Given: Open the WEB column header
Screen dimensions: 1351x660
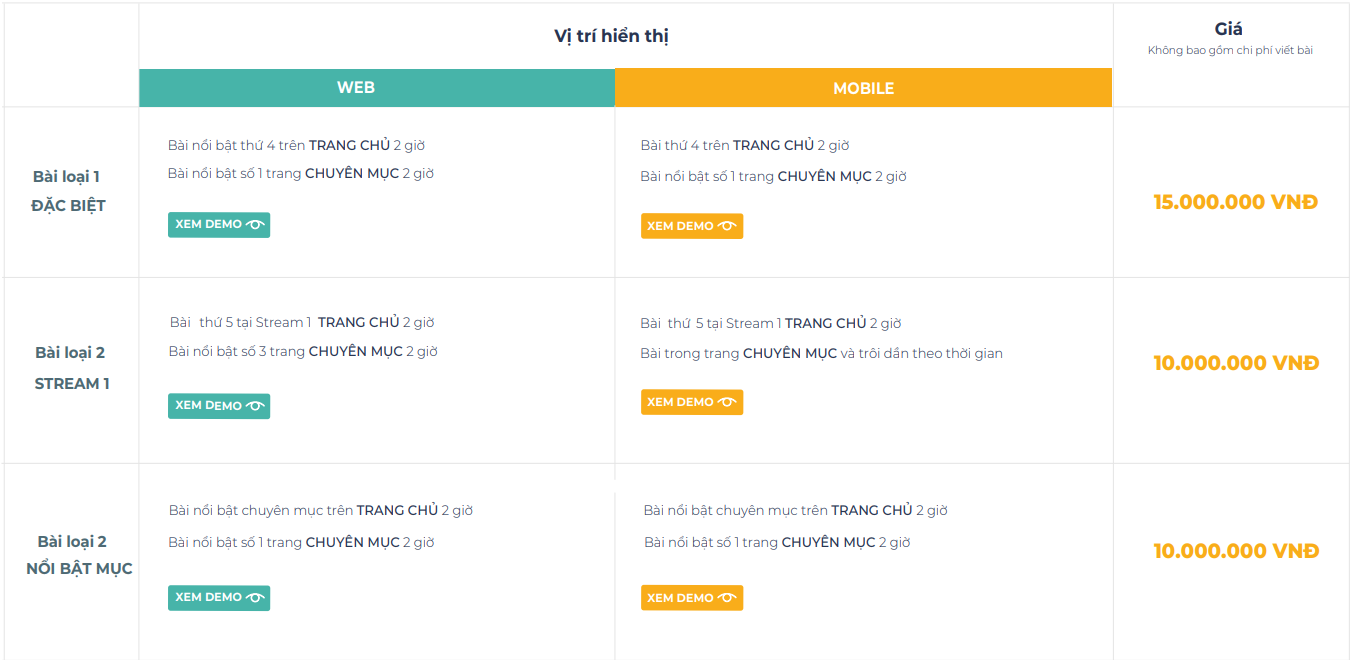Looking at the screenshot, I should pyautogui.click(x=356, y=88).
